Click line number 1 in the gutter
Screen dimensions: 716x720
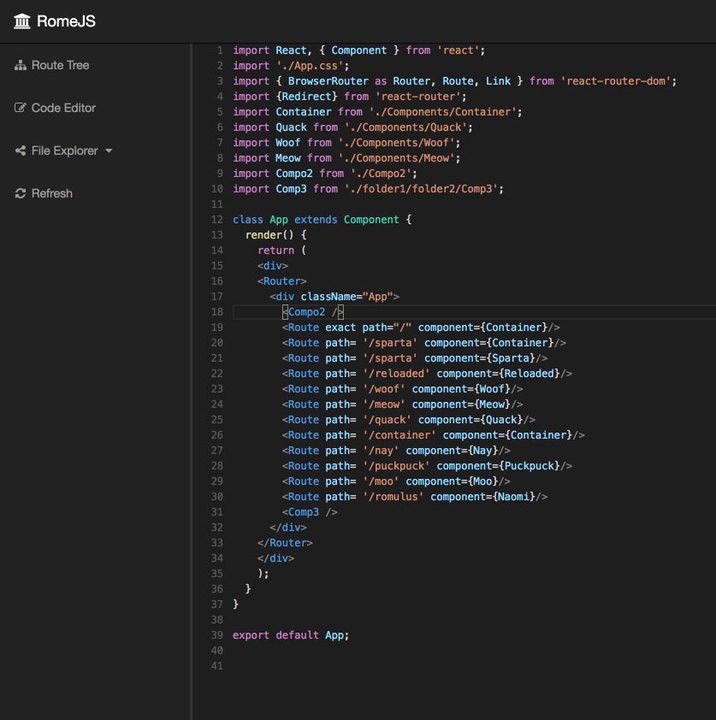(219, 50)
